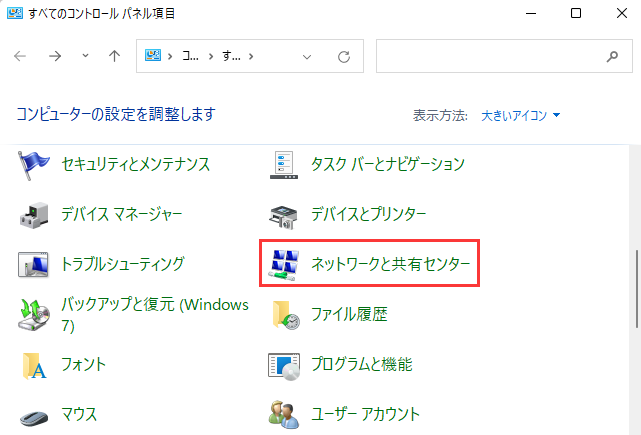
Task: Expand the chevron after コ... breadcrumb
Action: [x=211, y=56]
